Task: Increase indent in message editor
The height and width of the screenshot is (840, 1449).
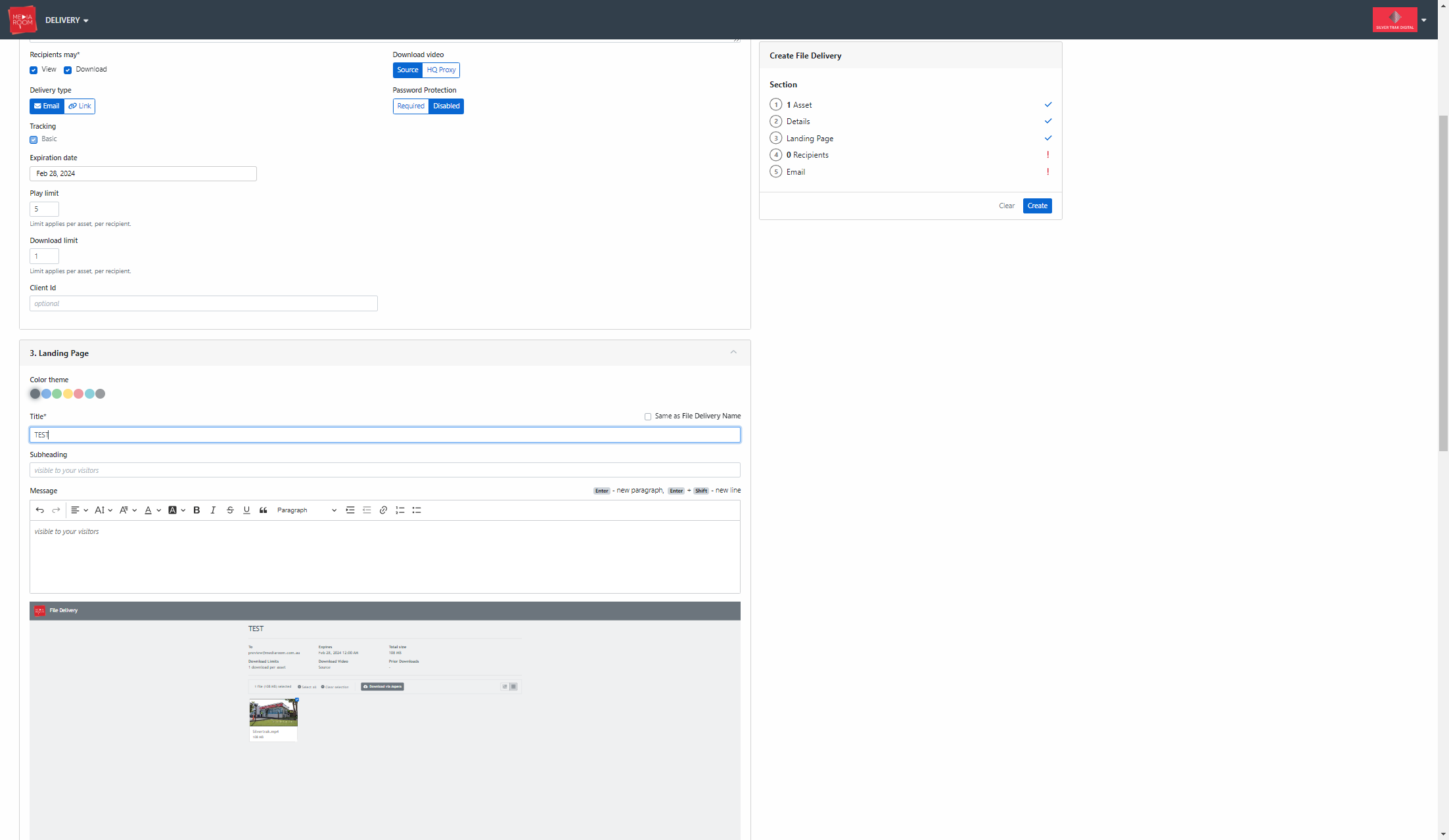Action: point(350,510)
